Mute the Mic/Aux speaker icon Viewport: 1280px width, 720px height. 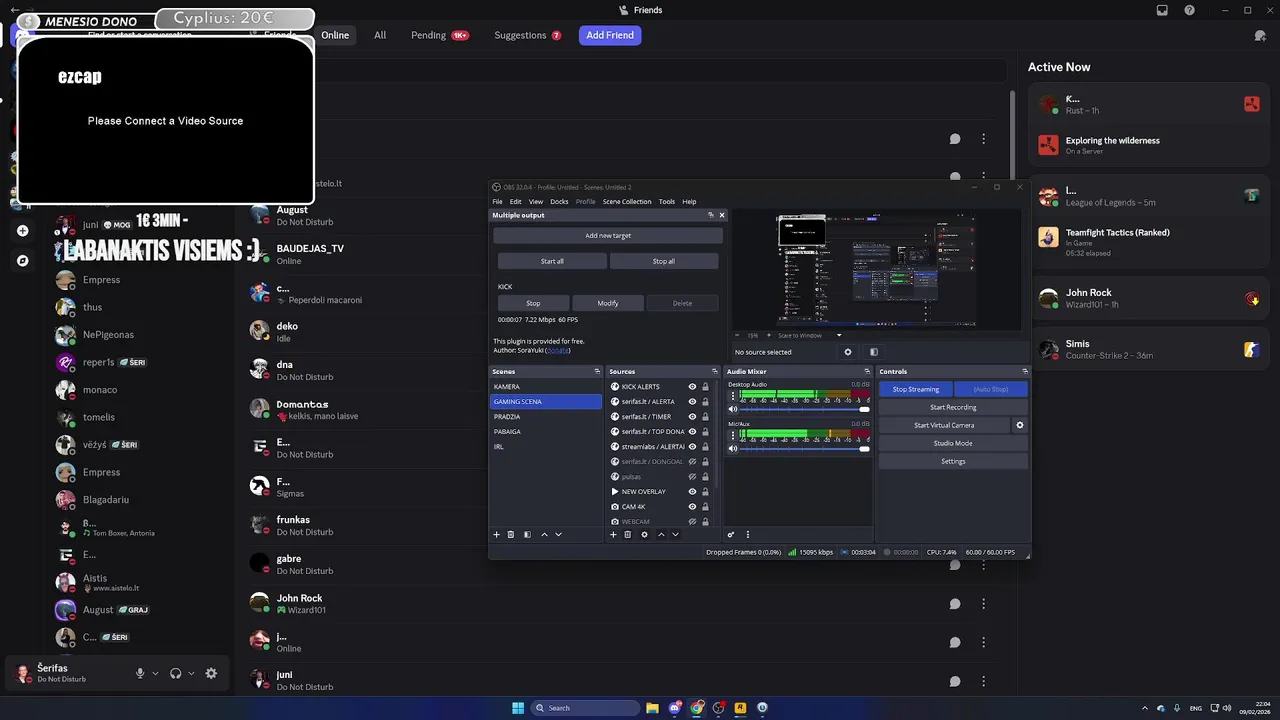(x=733, y=448)
